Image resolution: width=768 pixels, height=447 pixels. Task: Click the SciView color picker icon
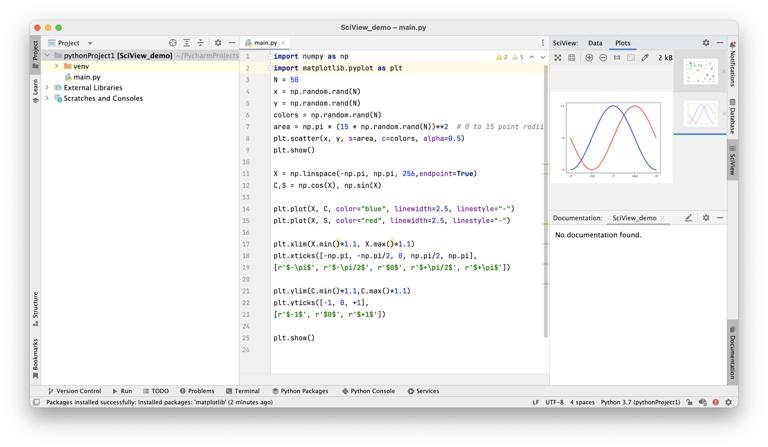[x=645, y=58]
